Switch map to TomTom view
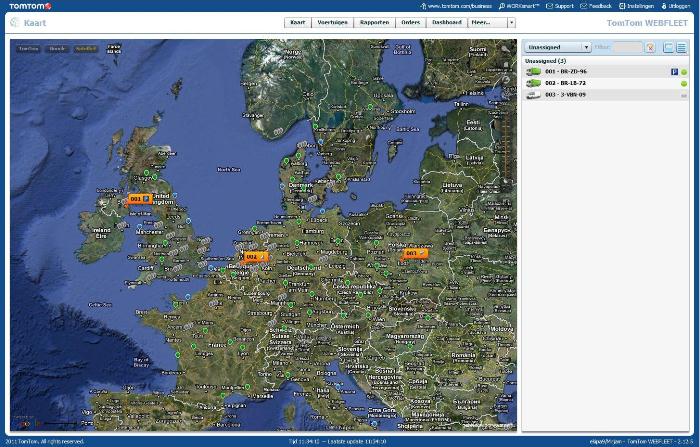The image size is (700, 447). click(x=29, y=49)
